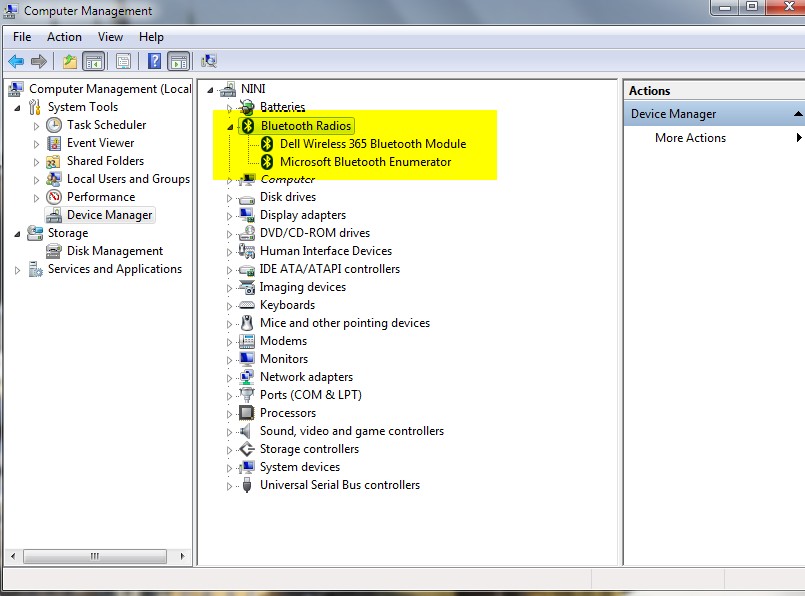Click left pane scrollbar right arrow
Screen dimensions: 805x596
(x=182, y=556)
